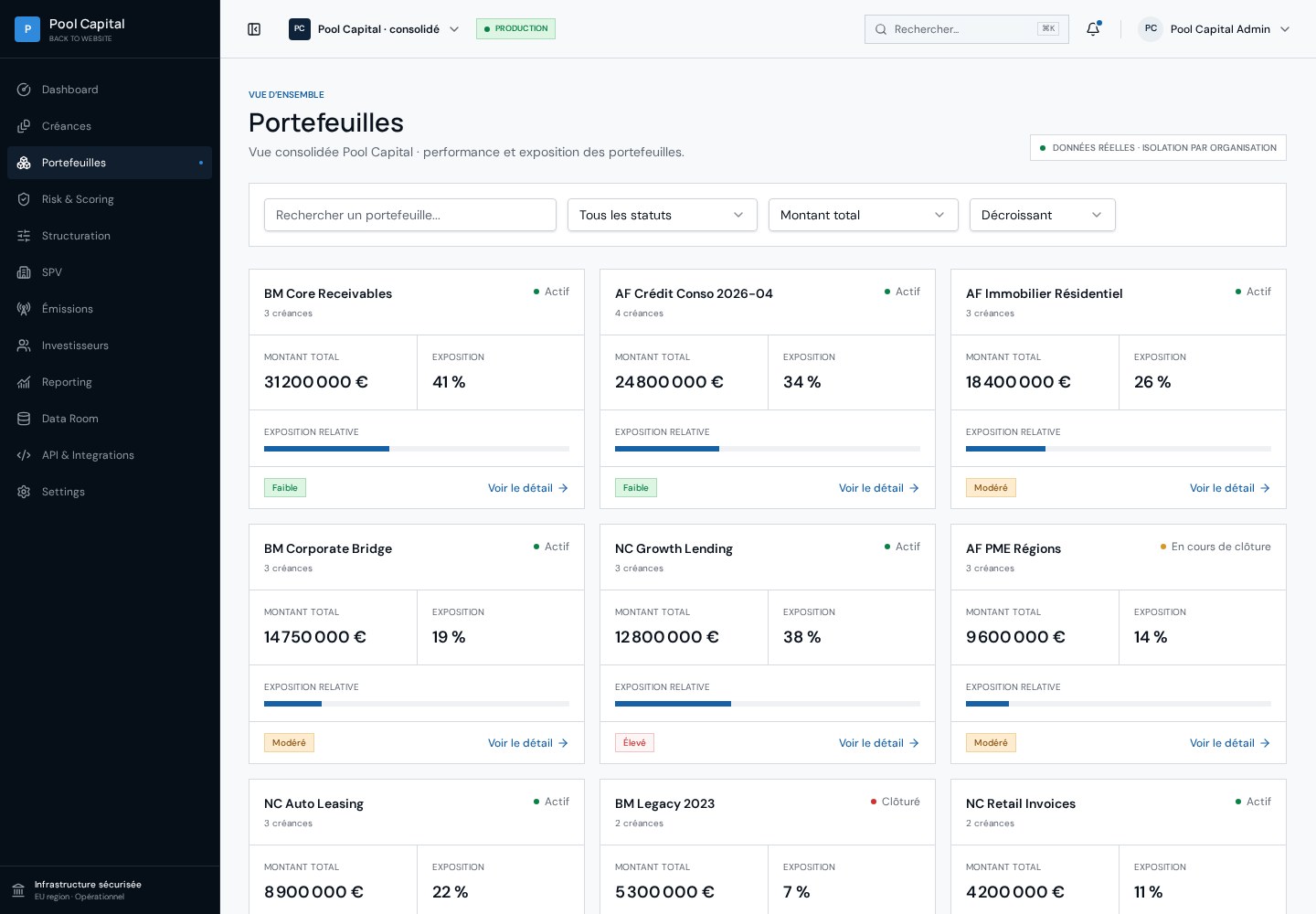Image resolution: width=1316 pixels, height=914 pixels.
Task: Click the Structuration sliders icon
Action: (24, 236)
